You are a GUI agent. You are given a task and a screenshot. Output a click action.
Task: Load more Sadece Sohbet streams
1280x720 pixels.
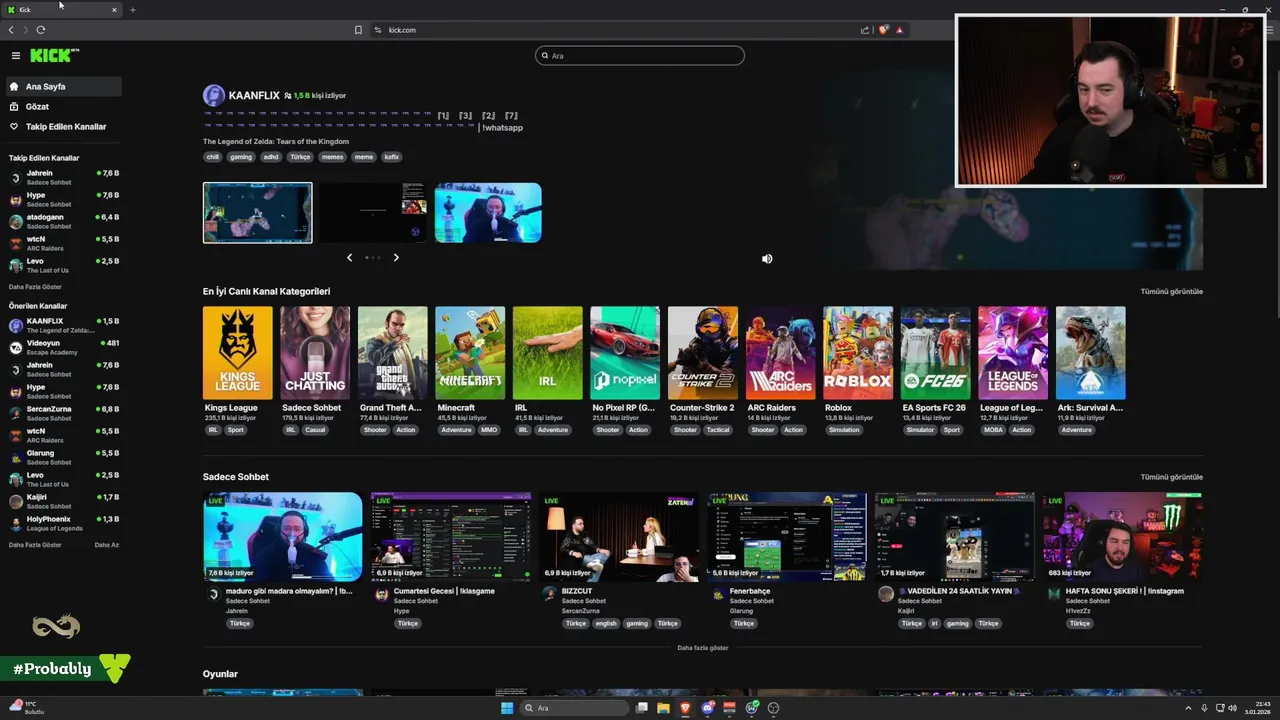(702, 648)
